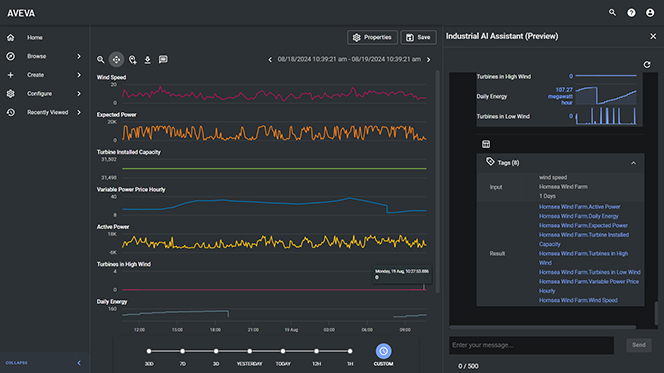The height and width of the screenshot is (373, 664).
Task: Open the search icon in top bar
Action: [612, 13]
